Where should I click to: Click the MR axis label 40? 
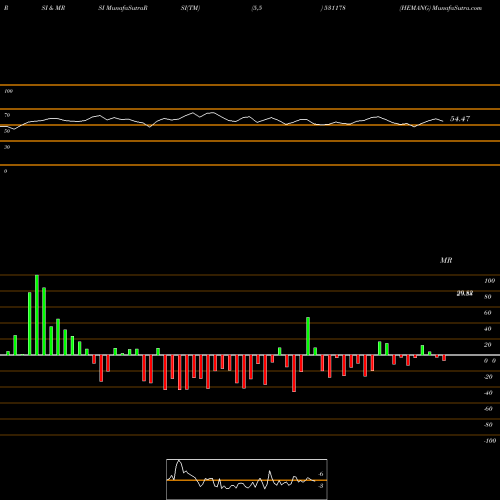point(487,329)
